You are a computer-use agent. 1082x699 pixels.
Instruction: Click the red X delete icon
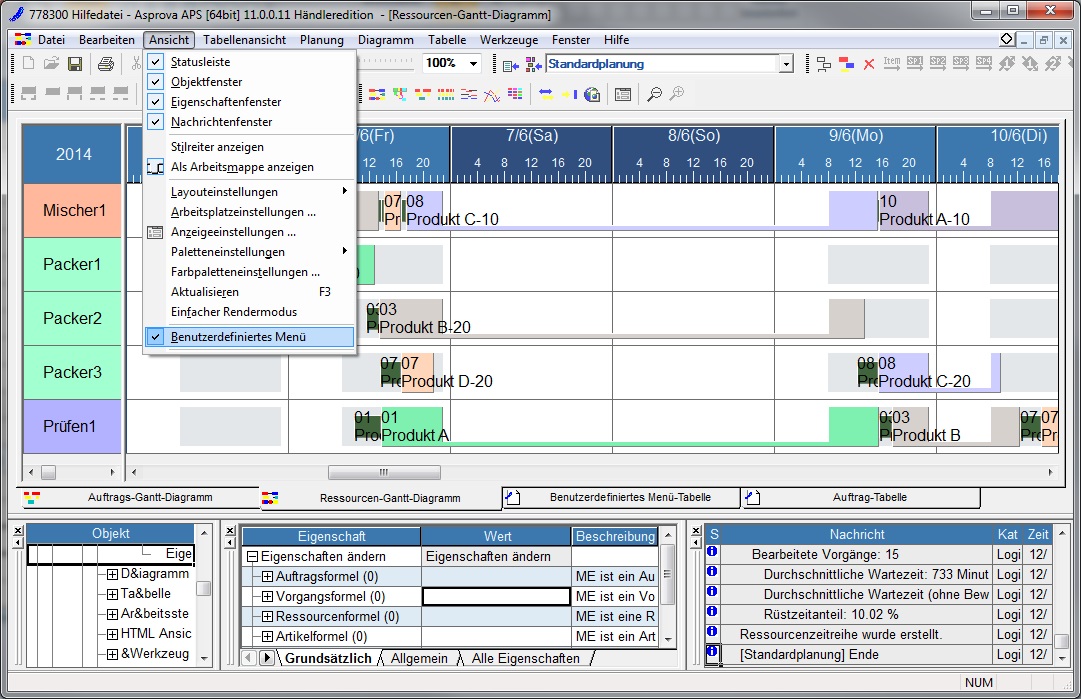coord(868,64)
